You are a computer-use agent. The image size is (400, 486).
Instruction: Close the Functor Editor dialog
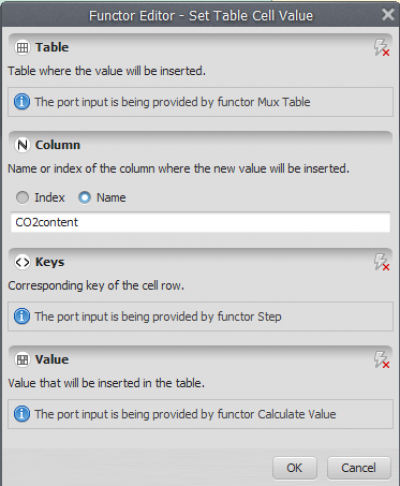388,14
